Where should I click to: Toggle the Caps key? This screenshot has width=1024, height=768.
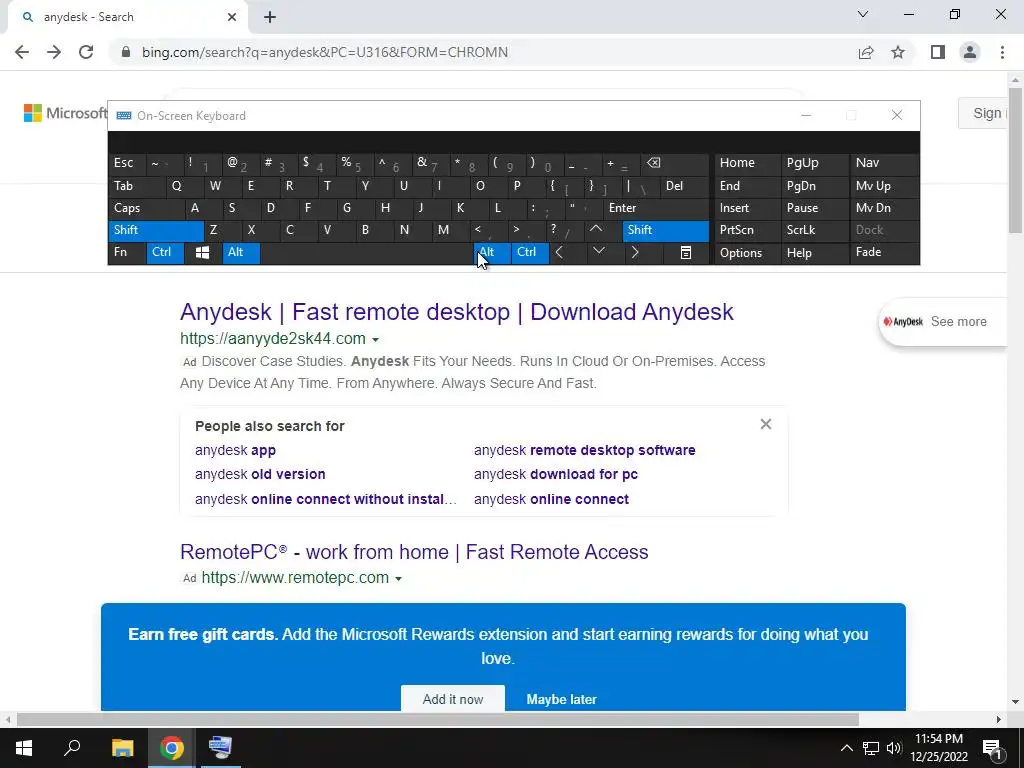coord(146,208)
